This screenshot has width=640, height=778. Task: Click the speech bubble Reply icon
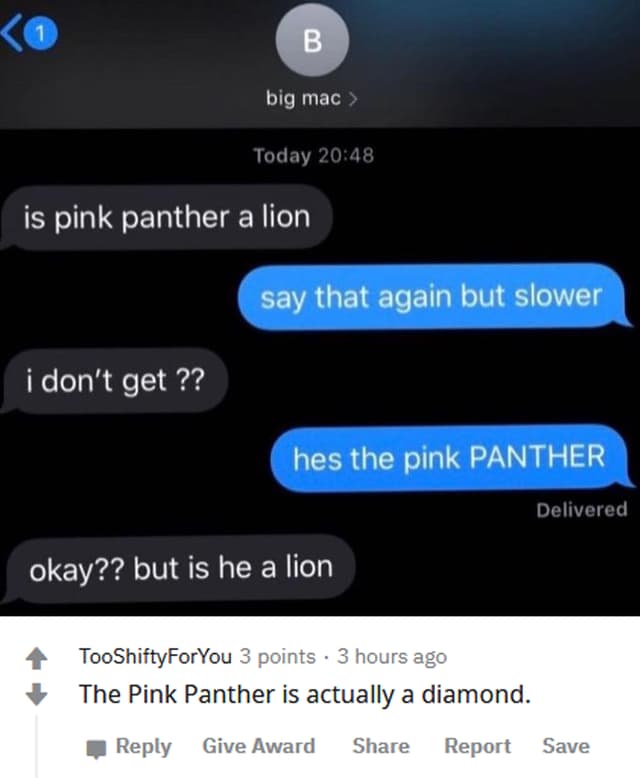(96, 748)
